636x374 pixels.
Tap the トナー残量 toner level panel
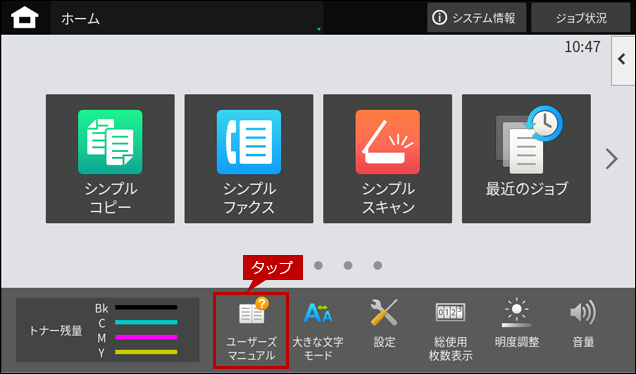pos(107,330)
